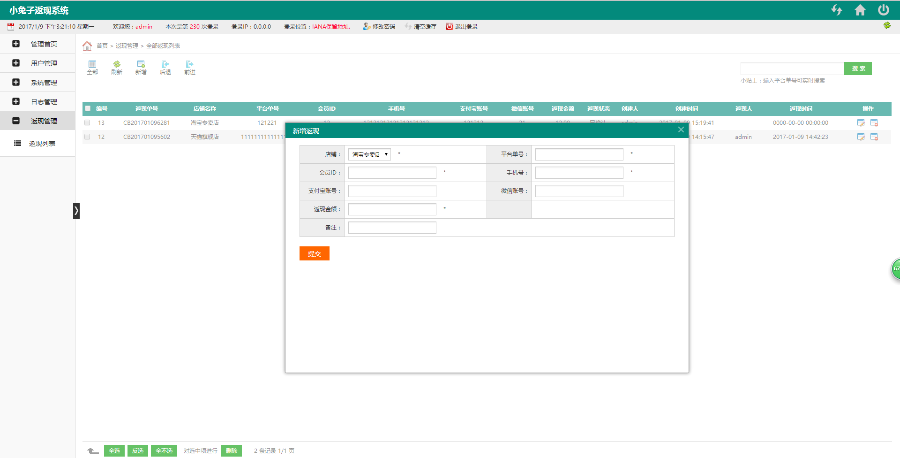Tick the checkbox for row 13
900x458 pixels.
coord(87,123)
